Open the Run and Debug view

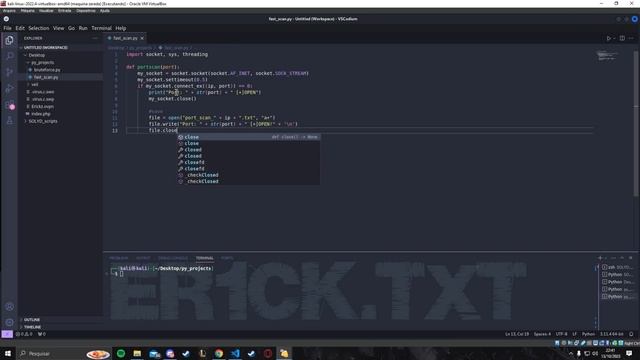[x=9, y=89]
